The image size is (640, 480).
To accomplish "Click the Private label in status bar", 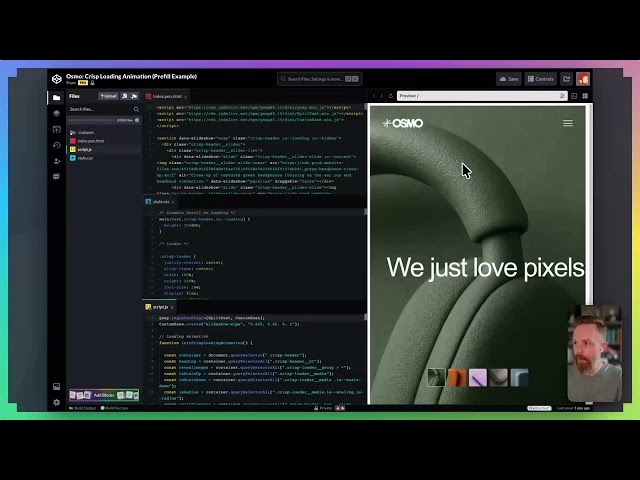I will [x=323, y=408].
